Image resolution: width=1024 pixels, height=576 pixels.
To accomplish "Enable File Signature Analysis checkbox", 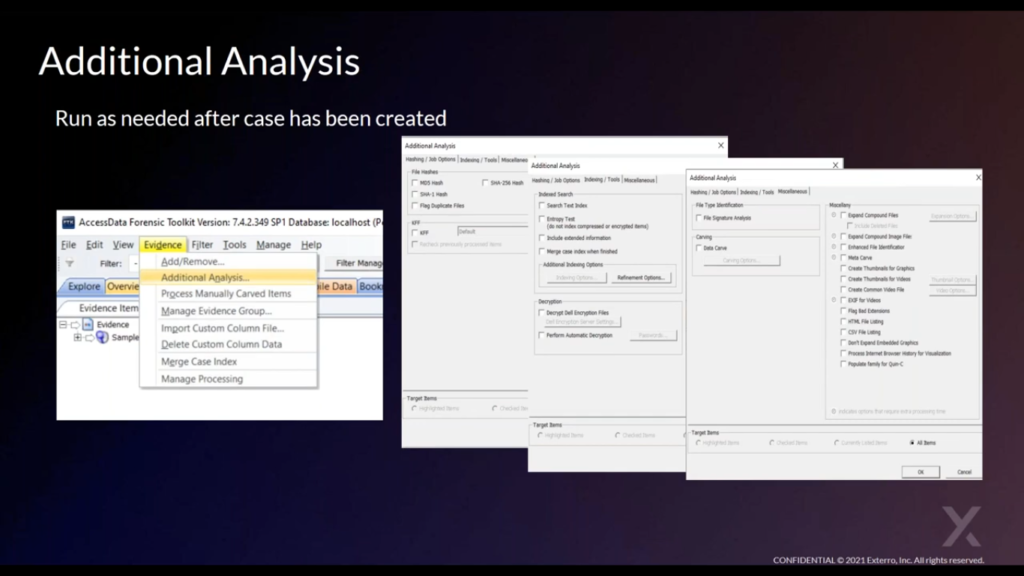I will coord(699,218).
